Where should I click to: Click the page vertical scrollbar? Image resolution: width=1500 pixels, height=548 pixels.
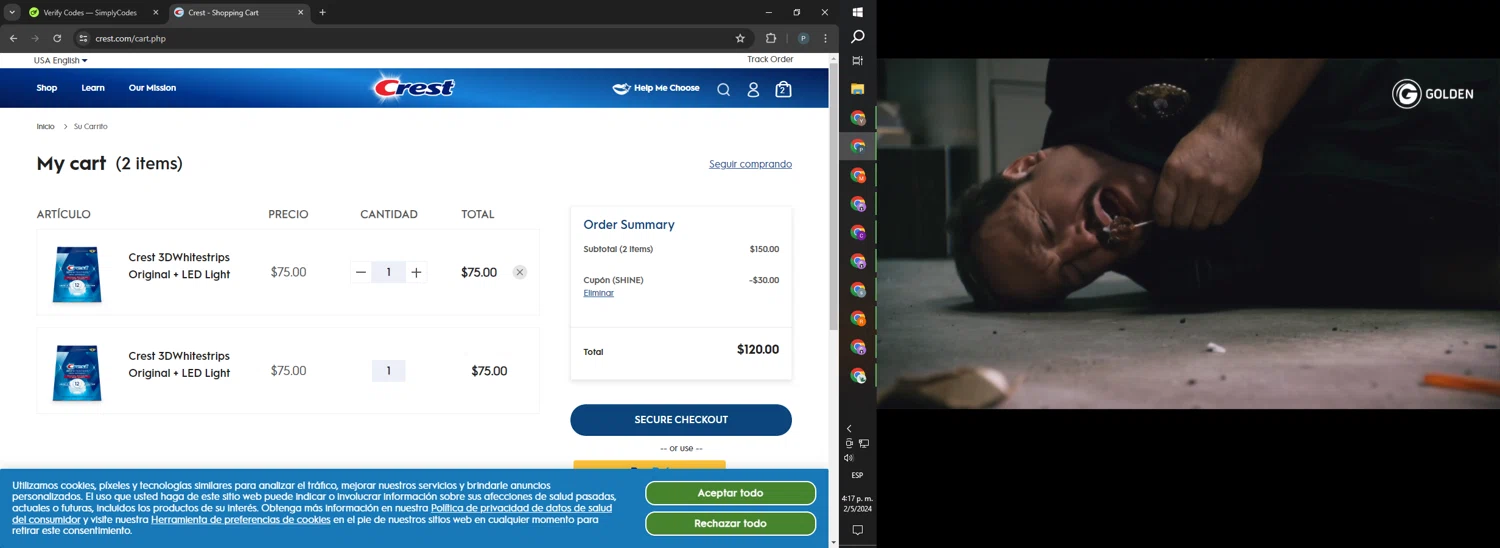833,197
